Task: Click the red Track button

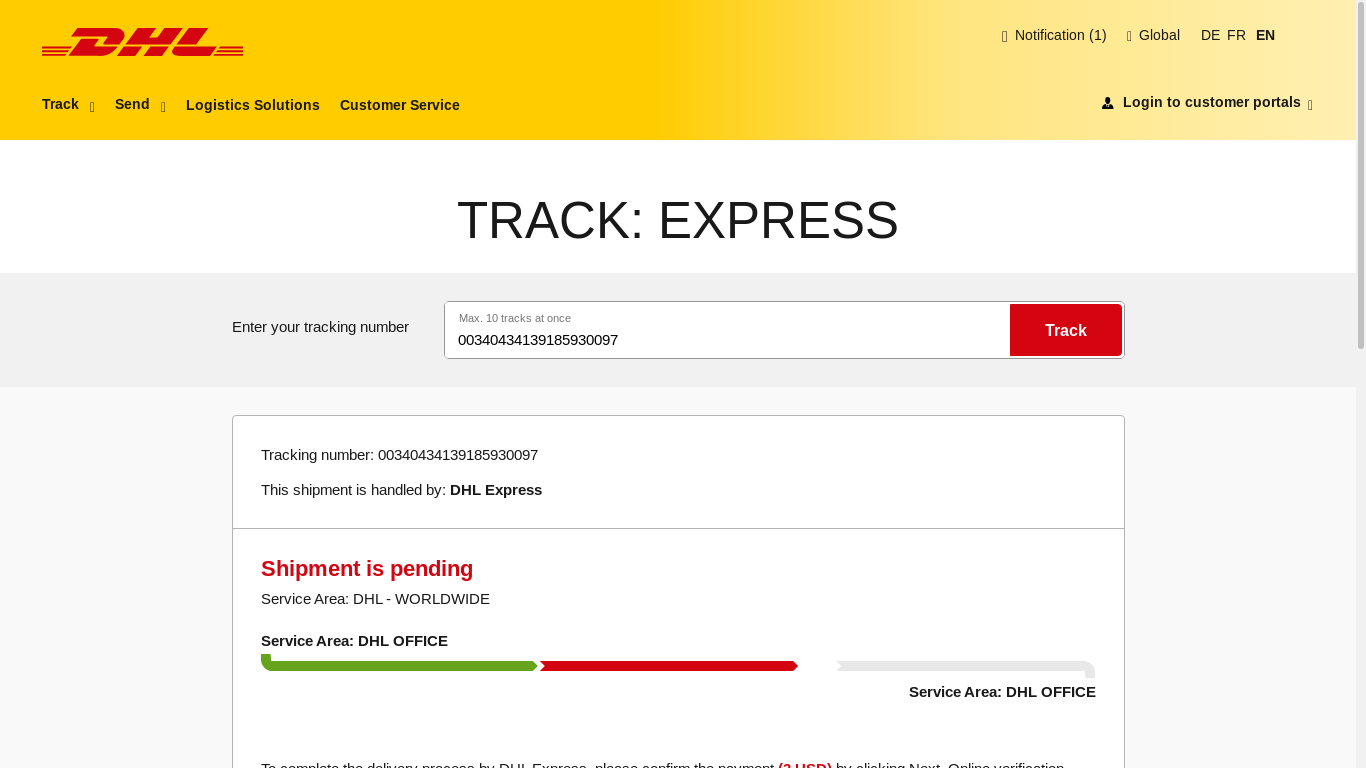Action: tap(1066, 330)
